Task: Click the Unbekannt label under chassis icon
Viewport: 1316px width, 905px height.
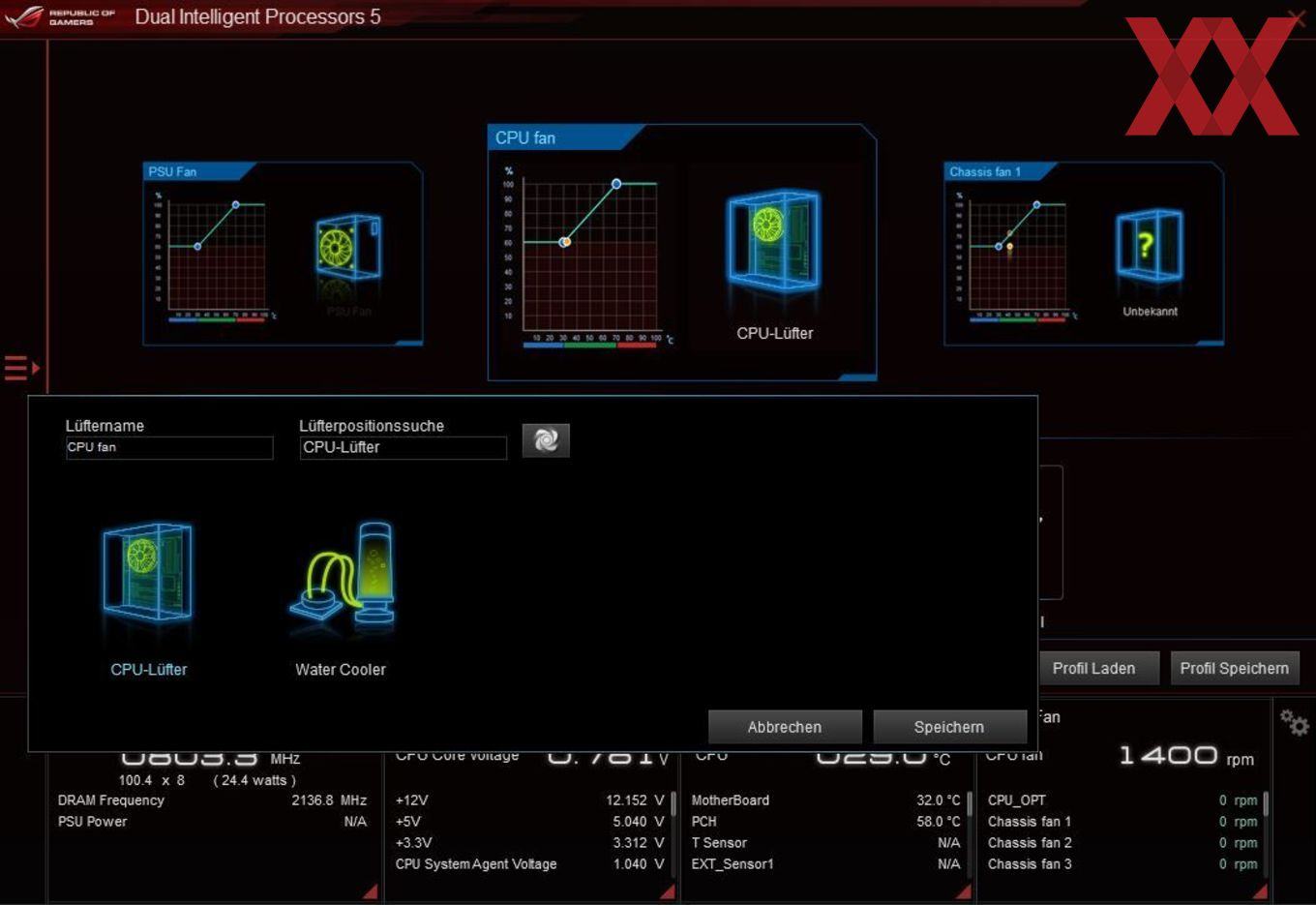Action: 1151,312
